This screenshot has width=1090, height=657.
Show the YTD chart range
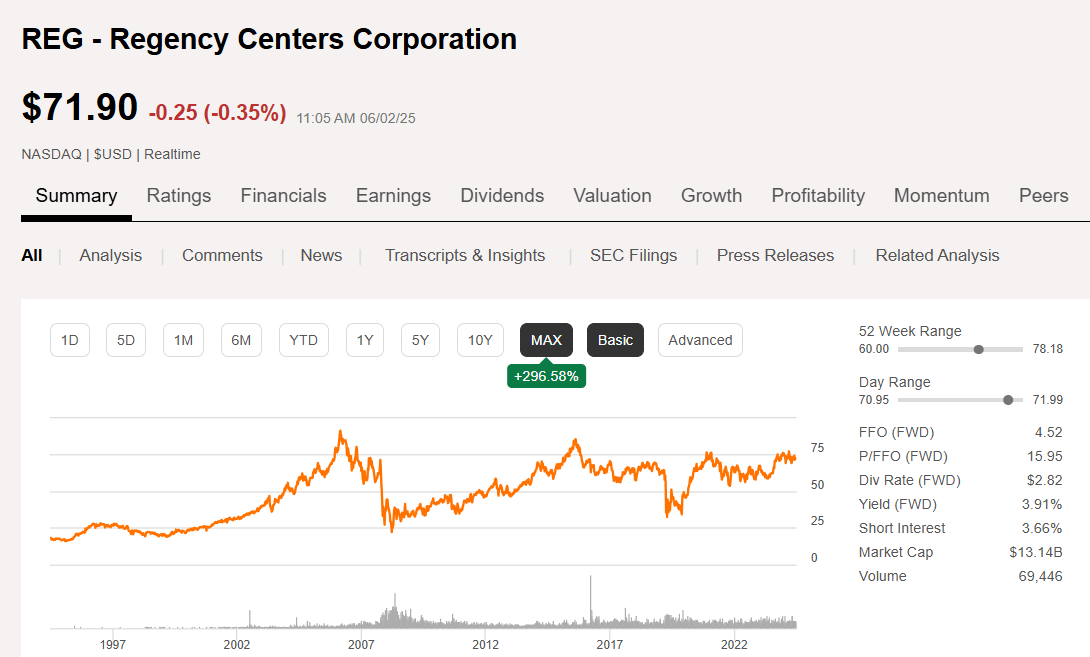(x=303, y=340)
